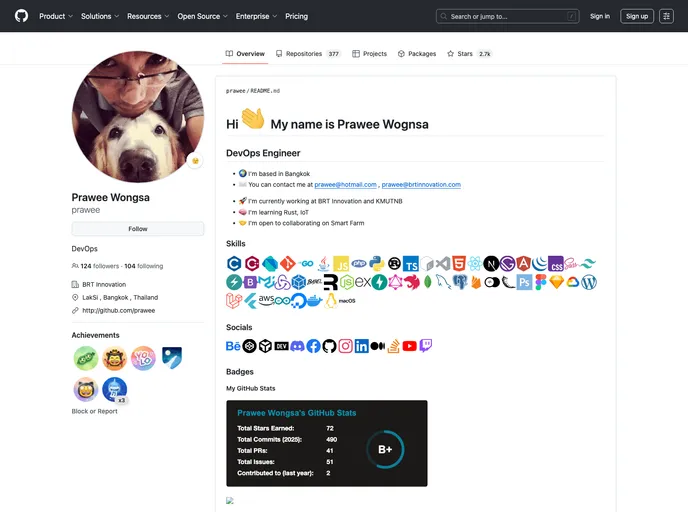Click the Follow button
The width and height of the screenshot is (688, 512).
[138, 229]
